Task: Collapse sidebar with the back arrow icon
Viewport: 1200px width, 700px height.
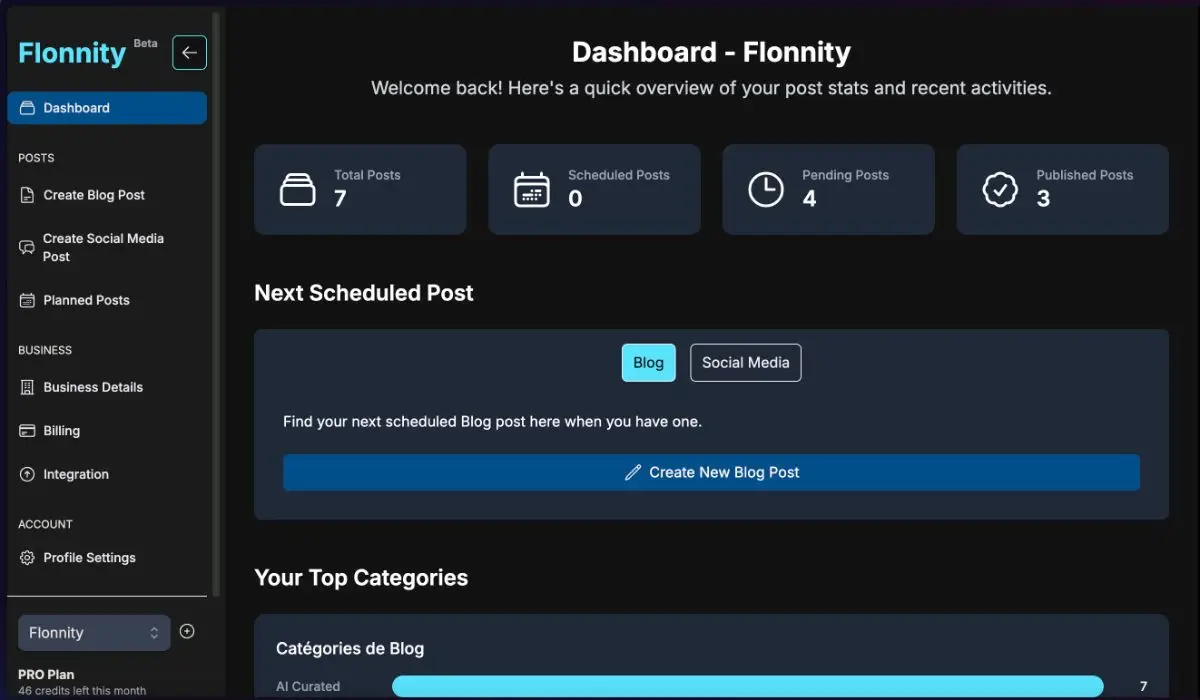Action: click(x=189, y=53)
